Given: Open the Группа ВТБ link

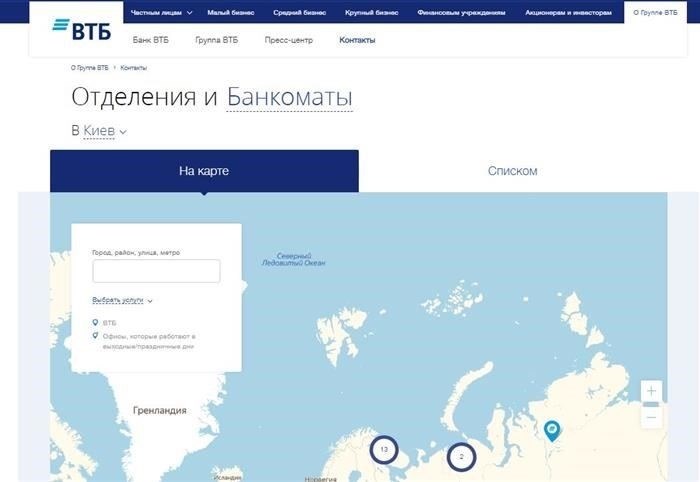Looking at the screenshot, I should pyautogui.click(x=217, y=40).
